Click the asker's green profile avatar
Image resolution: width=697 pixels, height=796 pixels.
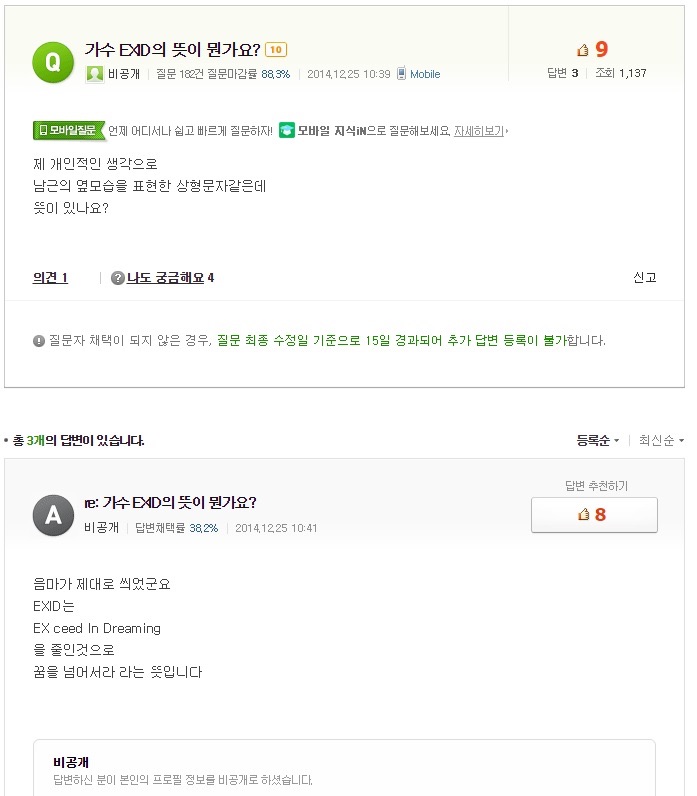pyautogui.click(x=94, y=74)
